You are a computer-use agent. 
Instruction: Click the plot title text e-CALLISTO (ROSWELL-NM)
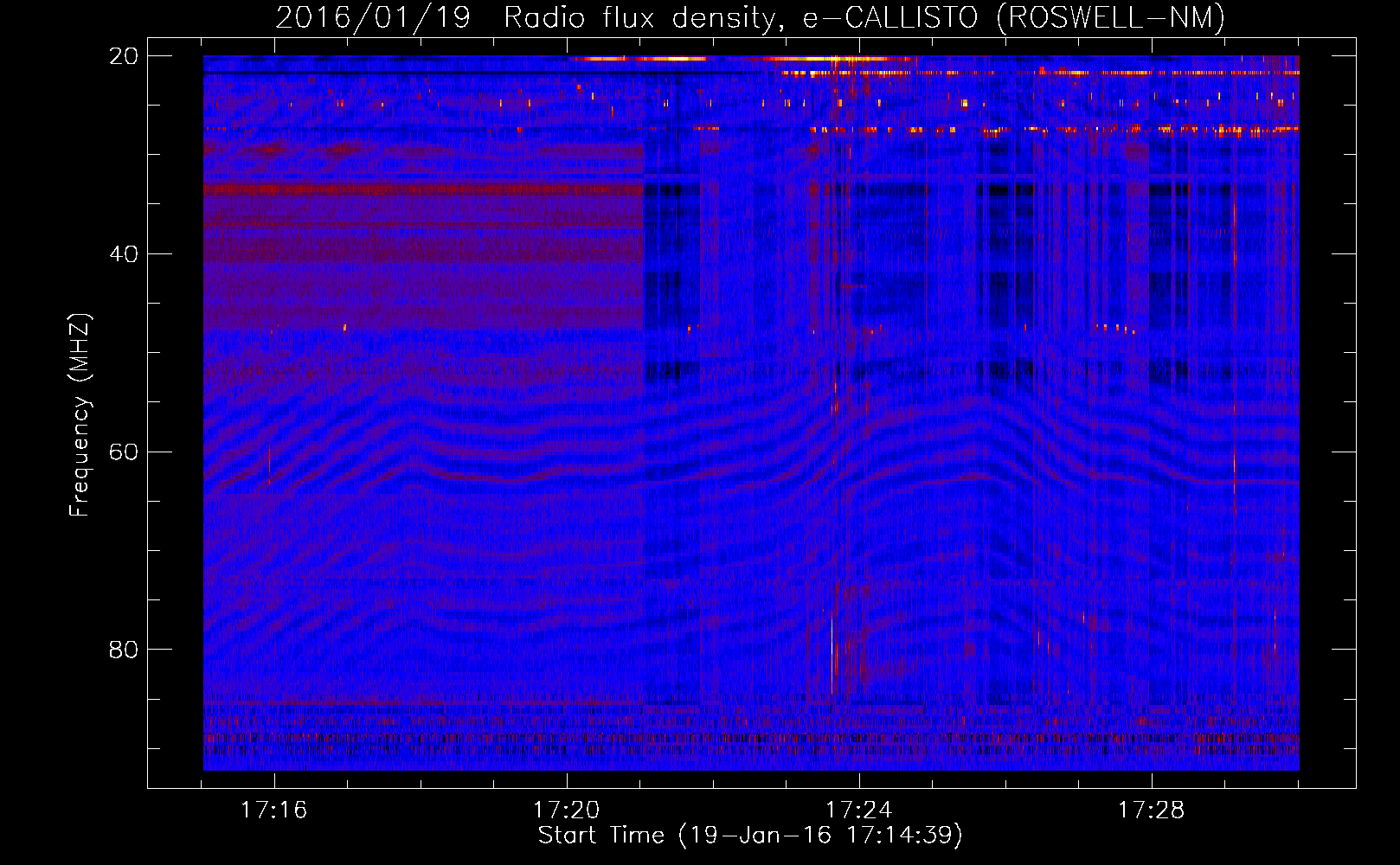(x=1013, y=18)
